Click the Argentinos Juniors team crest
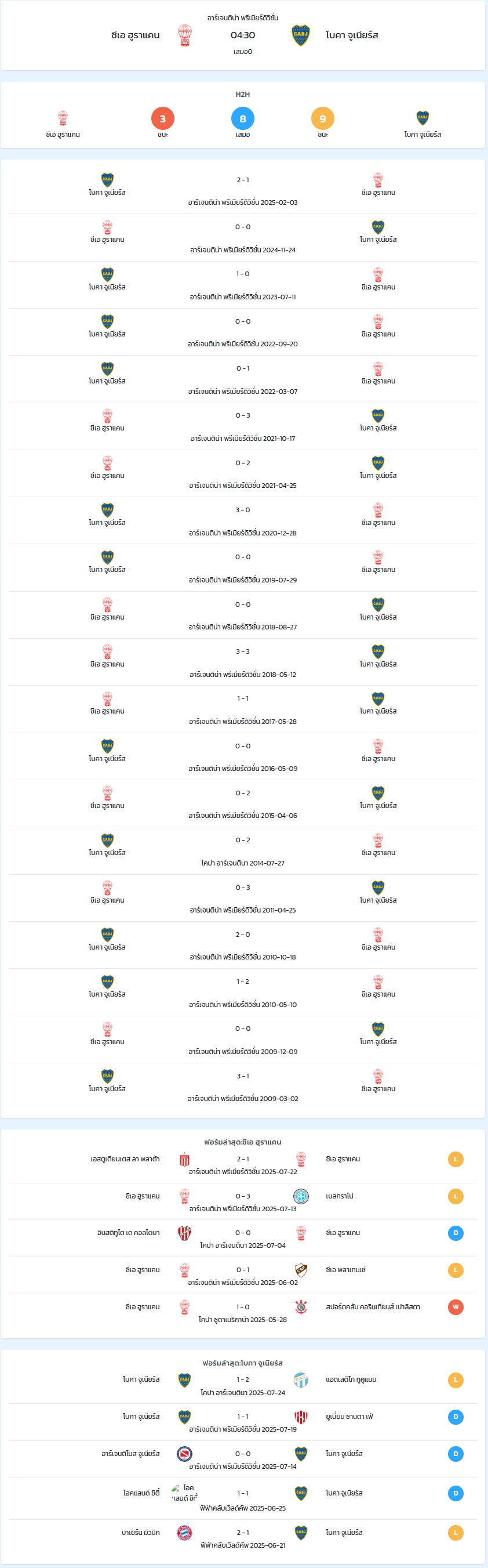 click(184, 1454)
